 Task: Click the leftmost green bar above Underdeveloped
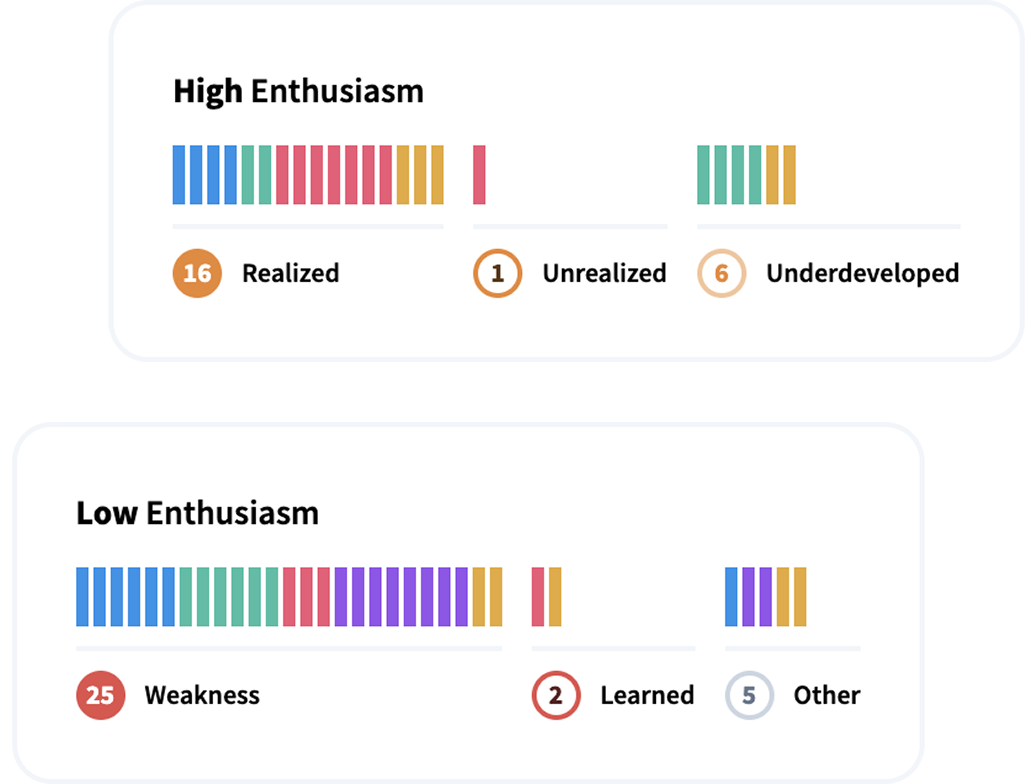(704, 175)
